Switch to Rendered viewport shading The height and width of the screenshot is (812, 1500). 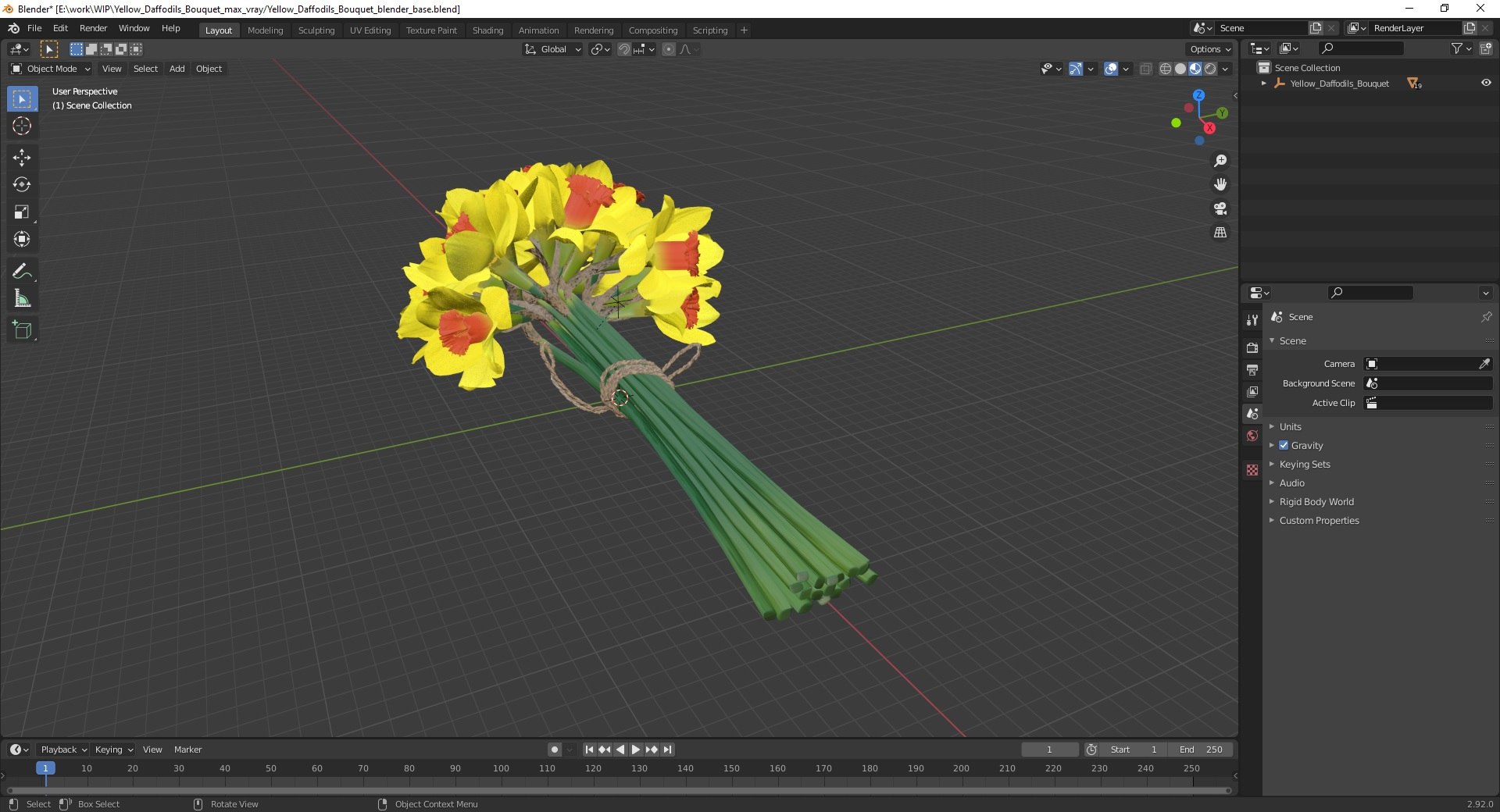tap(1210, 69)
